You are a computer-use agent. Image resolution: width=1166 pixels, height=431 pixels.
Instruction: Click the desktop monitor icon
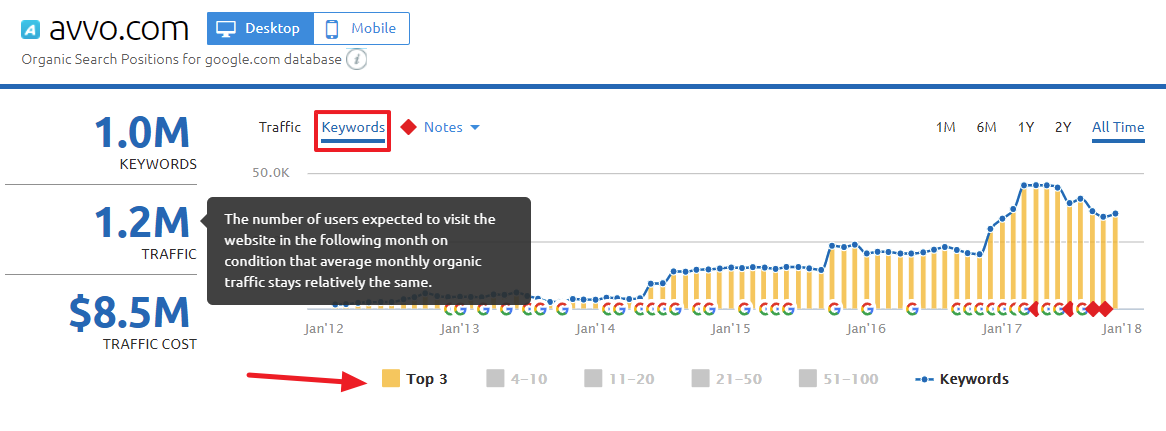tap(227, 28)
